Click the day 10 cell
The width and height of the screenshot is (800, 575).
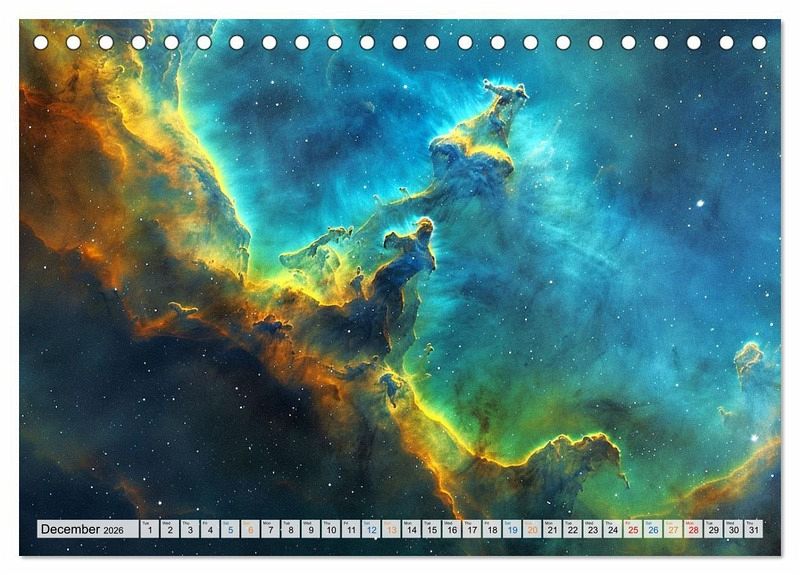point(331,529)
